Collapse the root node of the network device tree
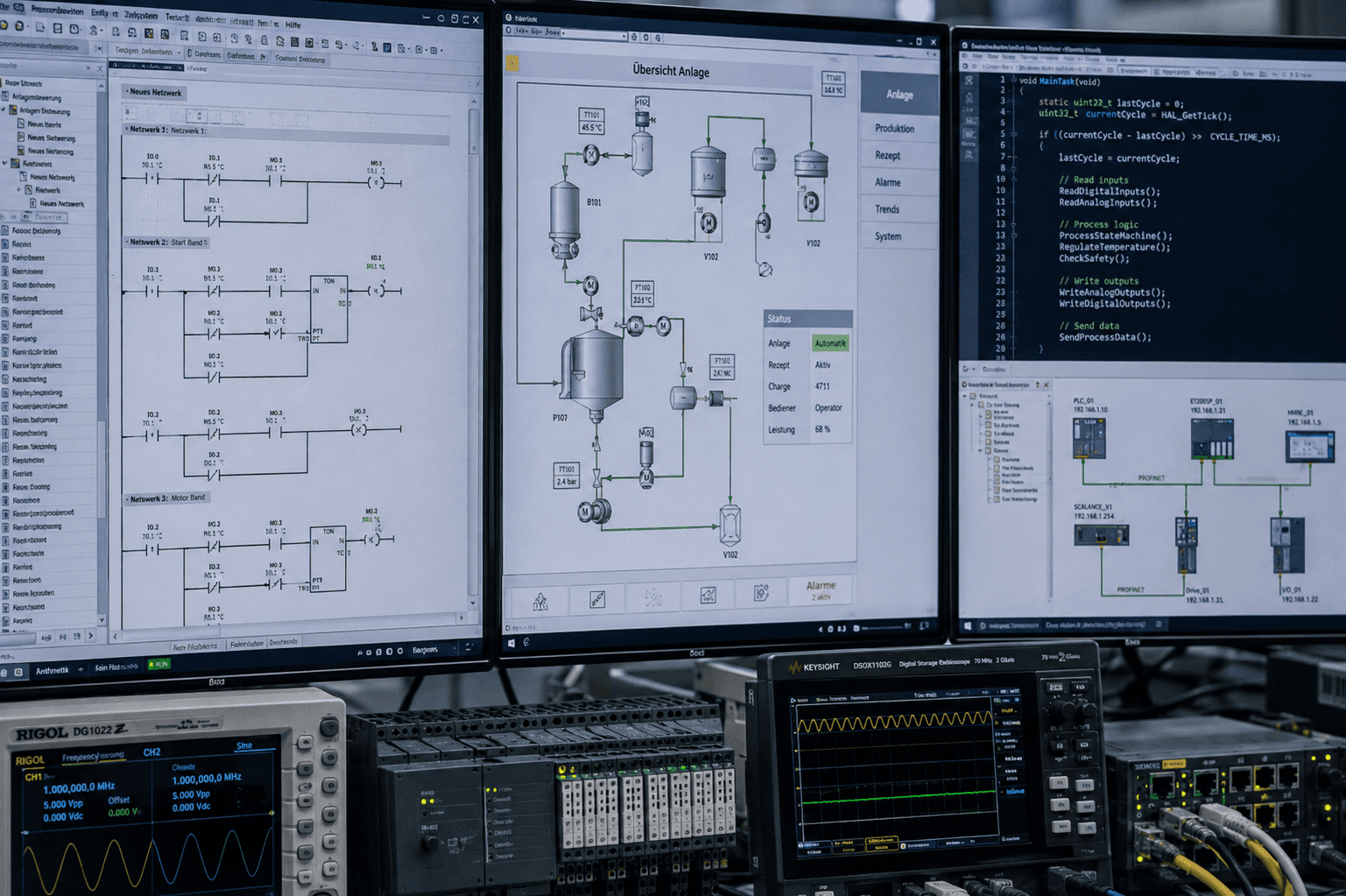 [966, 396]
